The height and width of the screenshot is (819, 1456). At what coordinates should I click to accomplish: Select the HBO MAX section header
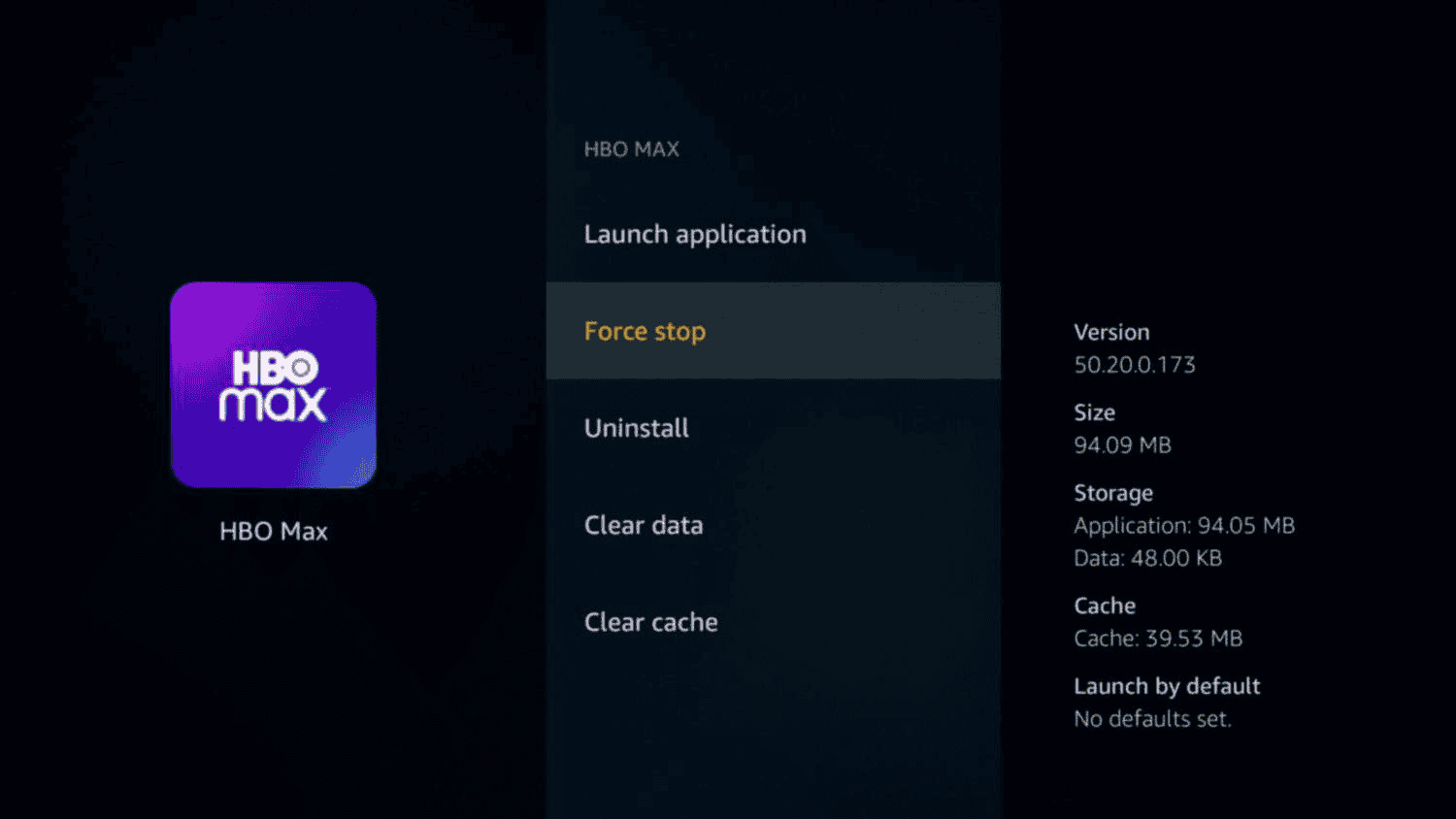(x=632, y=148)
